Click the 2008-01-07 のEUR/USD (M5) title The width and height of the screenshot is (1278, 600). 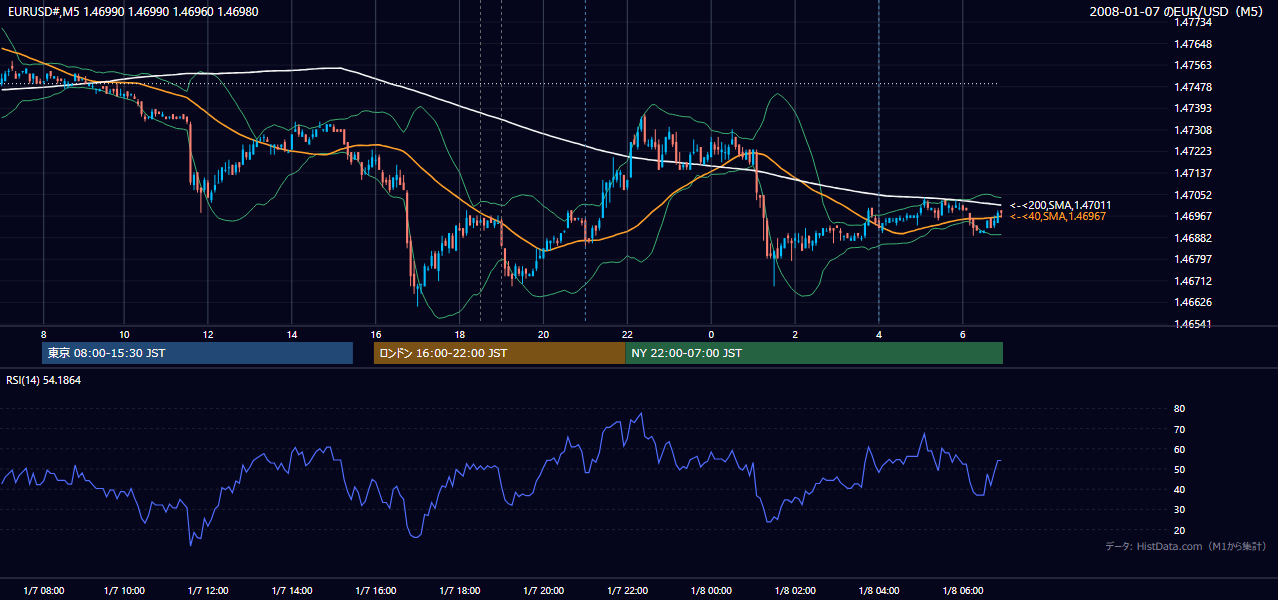(1178, 11)
